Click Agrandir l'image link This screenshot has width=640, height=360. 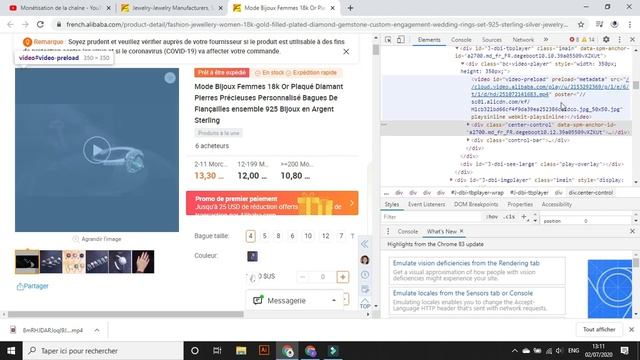click(x=97, y=239)
